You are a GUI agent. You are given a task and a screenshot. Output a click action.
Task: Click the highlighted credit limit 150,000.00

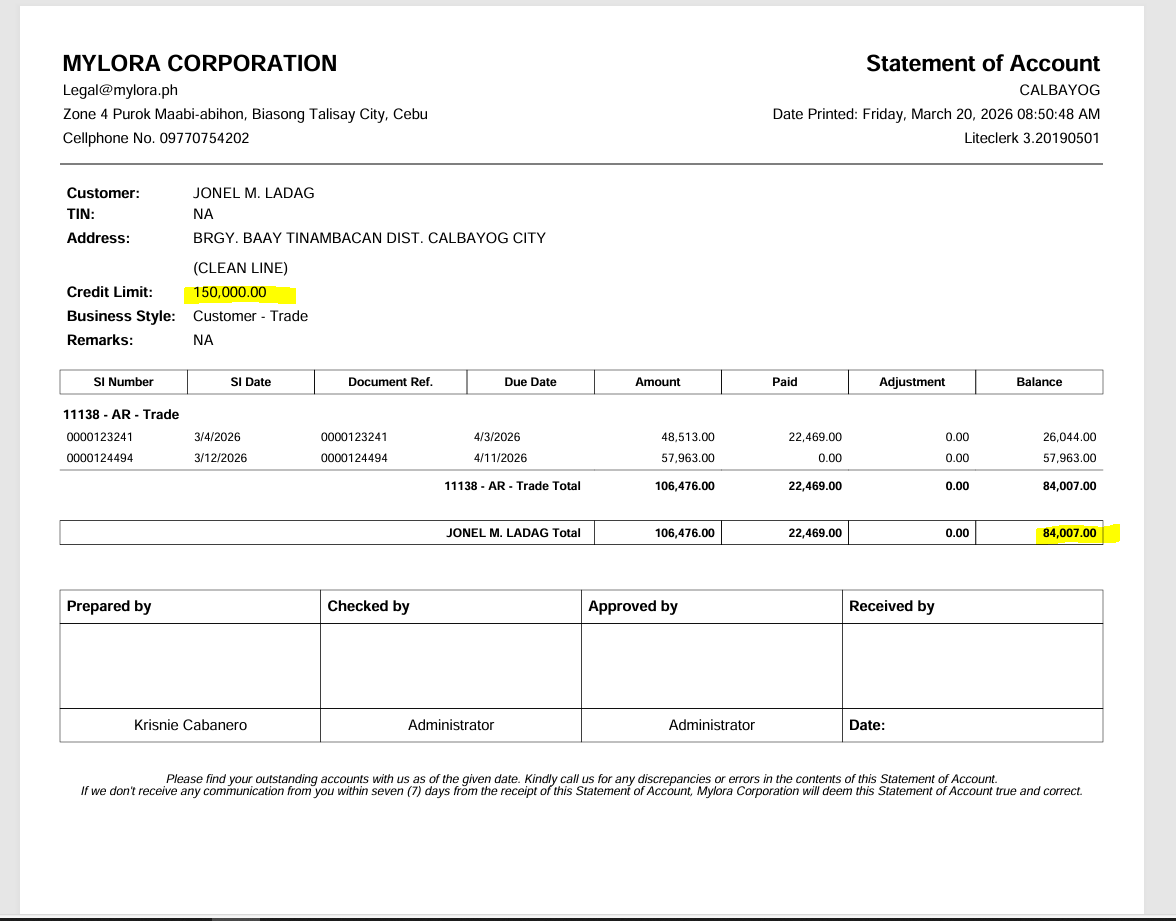tap(230, 292)
